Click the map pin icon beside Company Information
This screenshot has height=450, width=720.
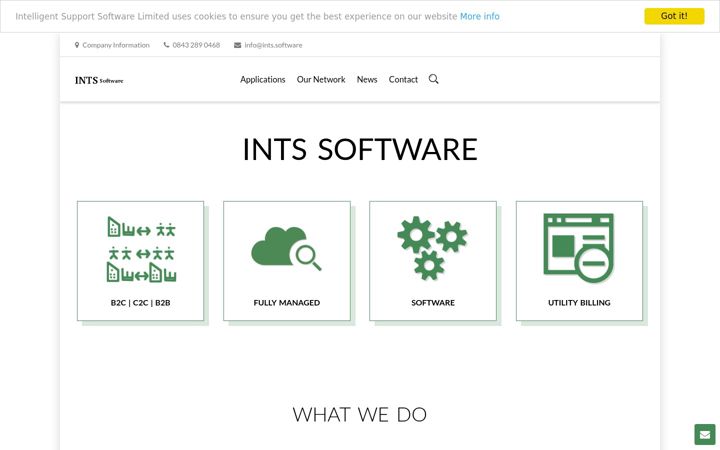click(77, 45)
